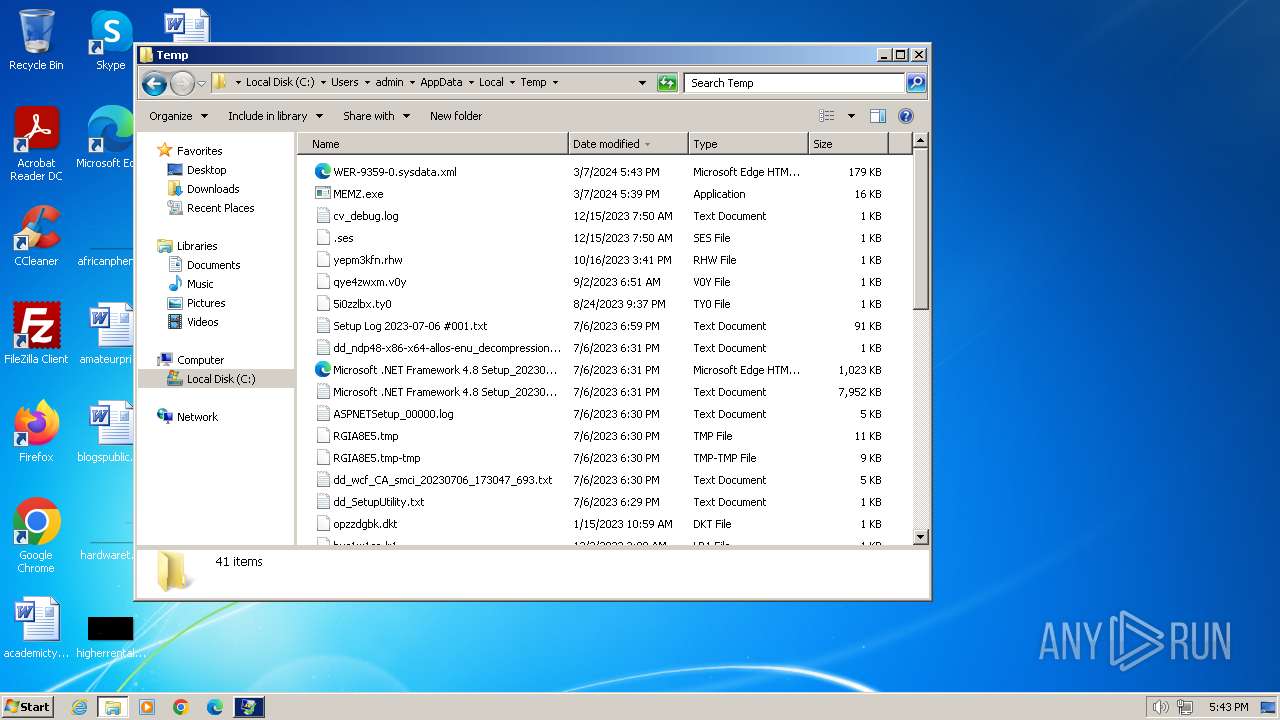
Task: Sort by the Name column header
Action: click(432, 144)
